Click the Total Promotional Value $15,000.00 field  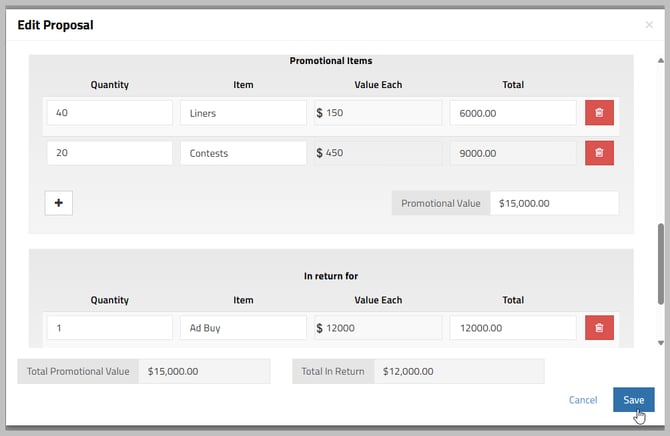point(204,371)
